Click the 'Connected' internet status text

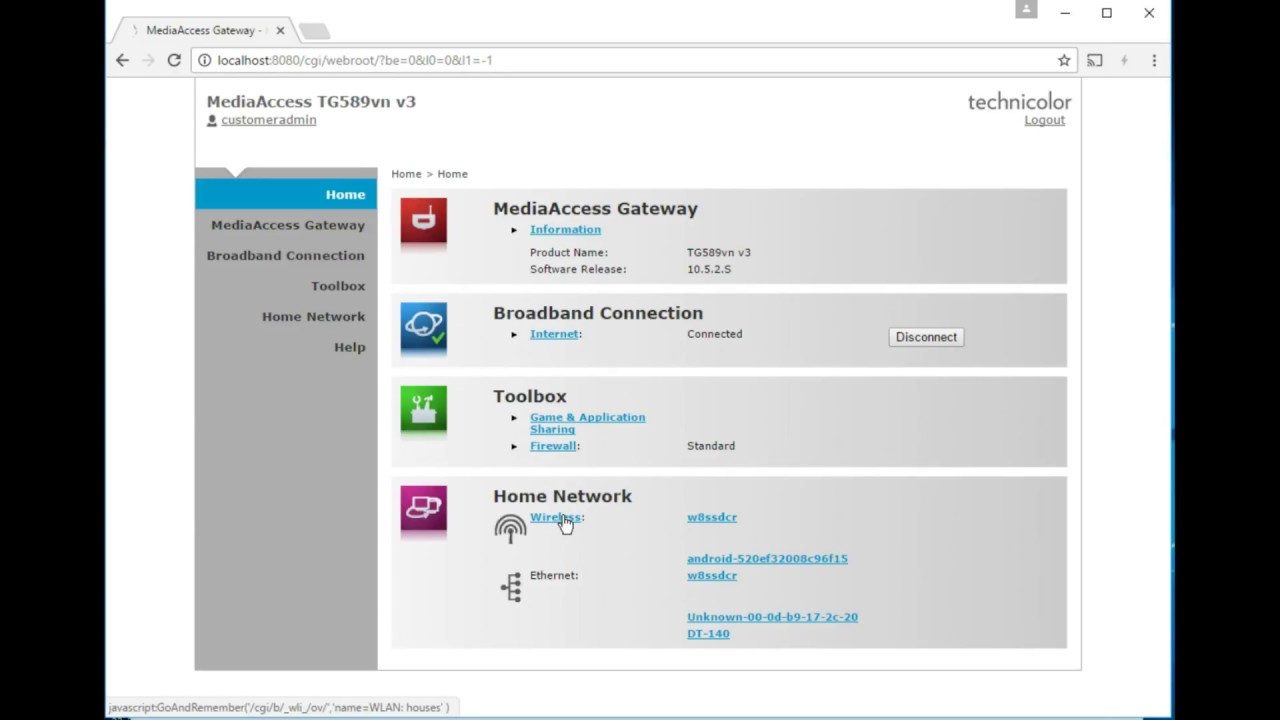(715, 334)
